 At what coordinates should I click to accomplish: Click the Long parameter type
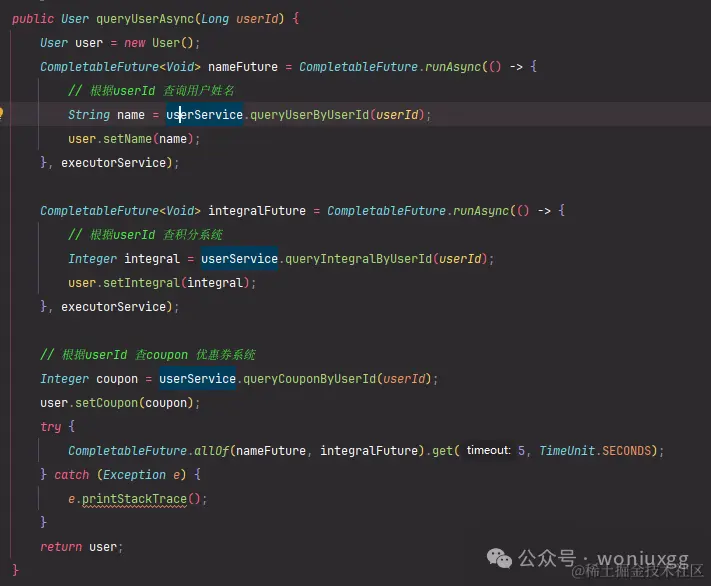215,19
